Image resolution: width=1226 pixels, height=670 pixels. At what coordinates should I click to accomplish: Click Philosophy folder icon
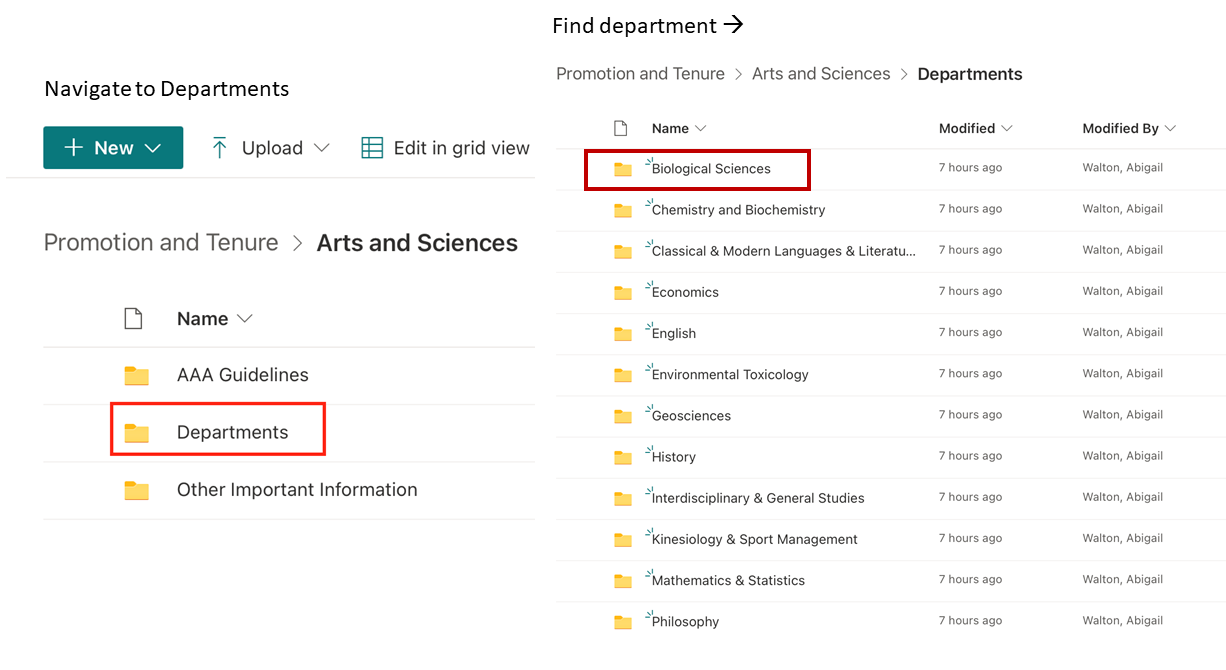623,622
